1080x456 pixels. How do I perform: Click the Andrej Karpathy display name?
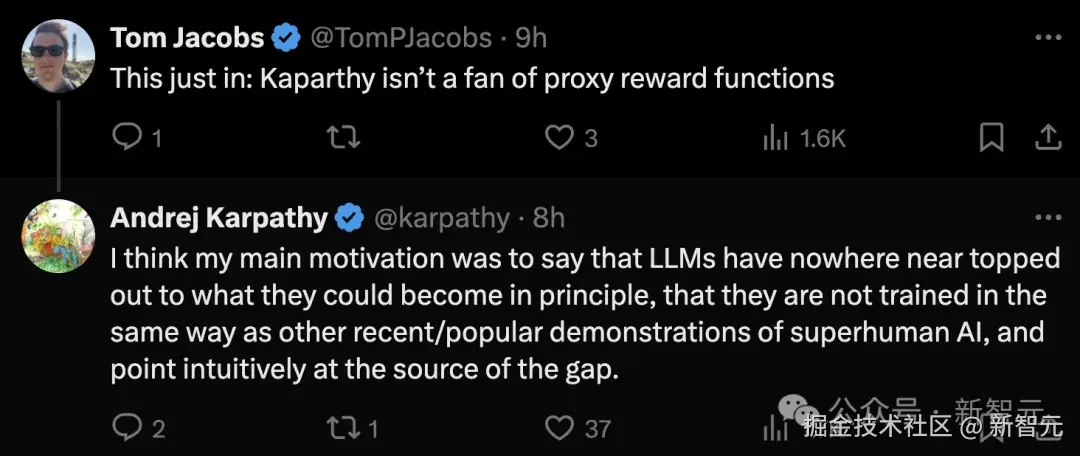pyautogui.click(x=219, y=217)
